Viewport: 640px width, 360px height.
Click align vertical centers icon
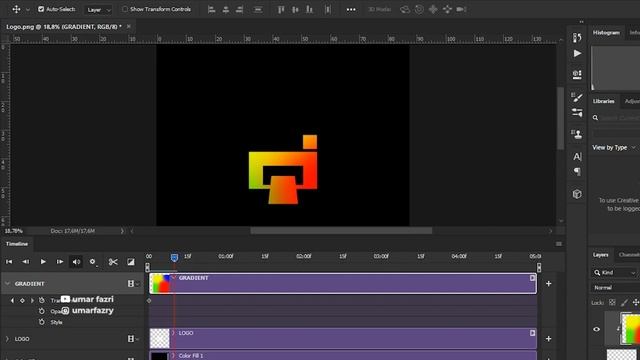295,9
